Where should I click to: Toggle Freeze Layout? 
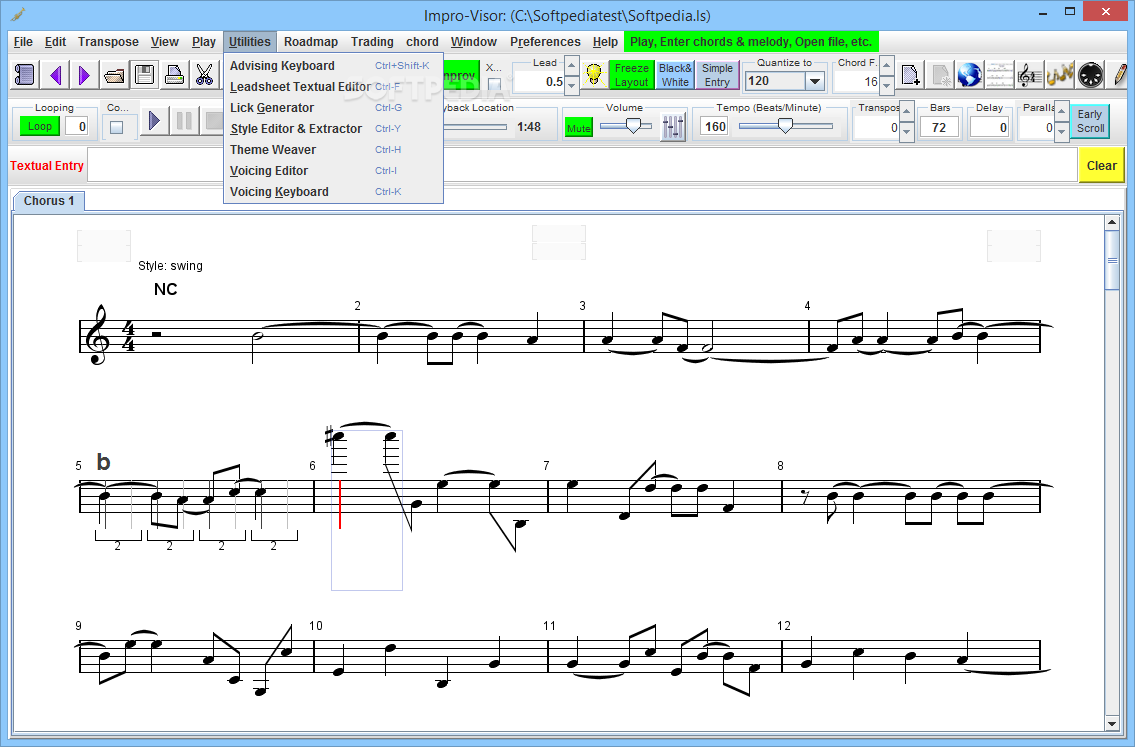631,75
